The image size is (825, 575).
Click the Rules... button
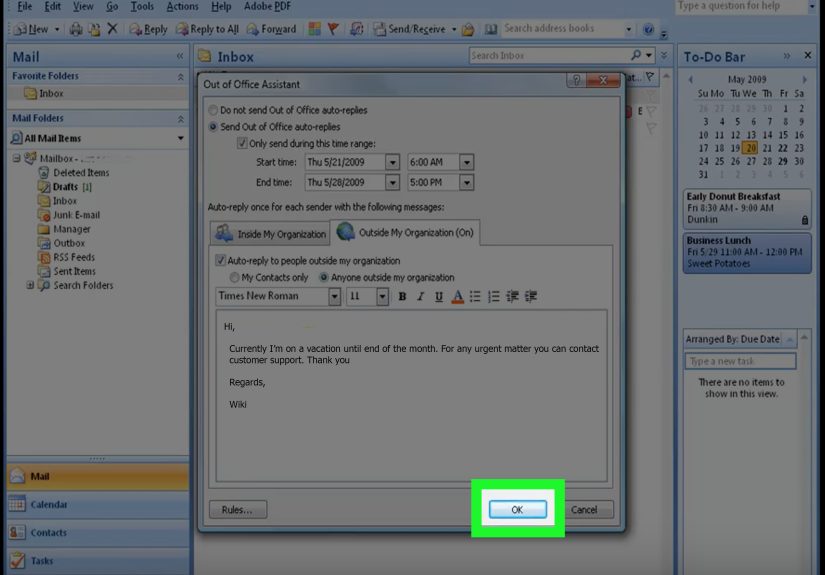point(237,509)
